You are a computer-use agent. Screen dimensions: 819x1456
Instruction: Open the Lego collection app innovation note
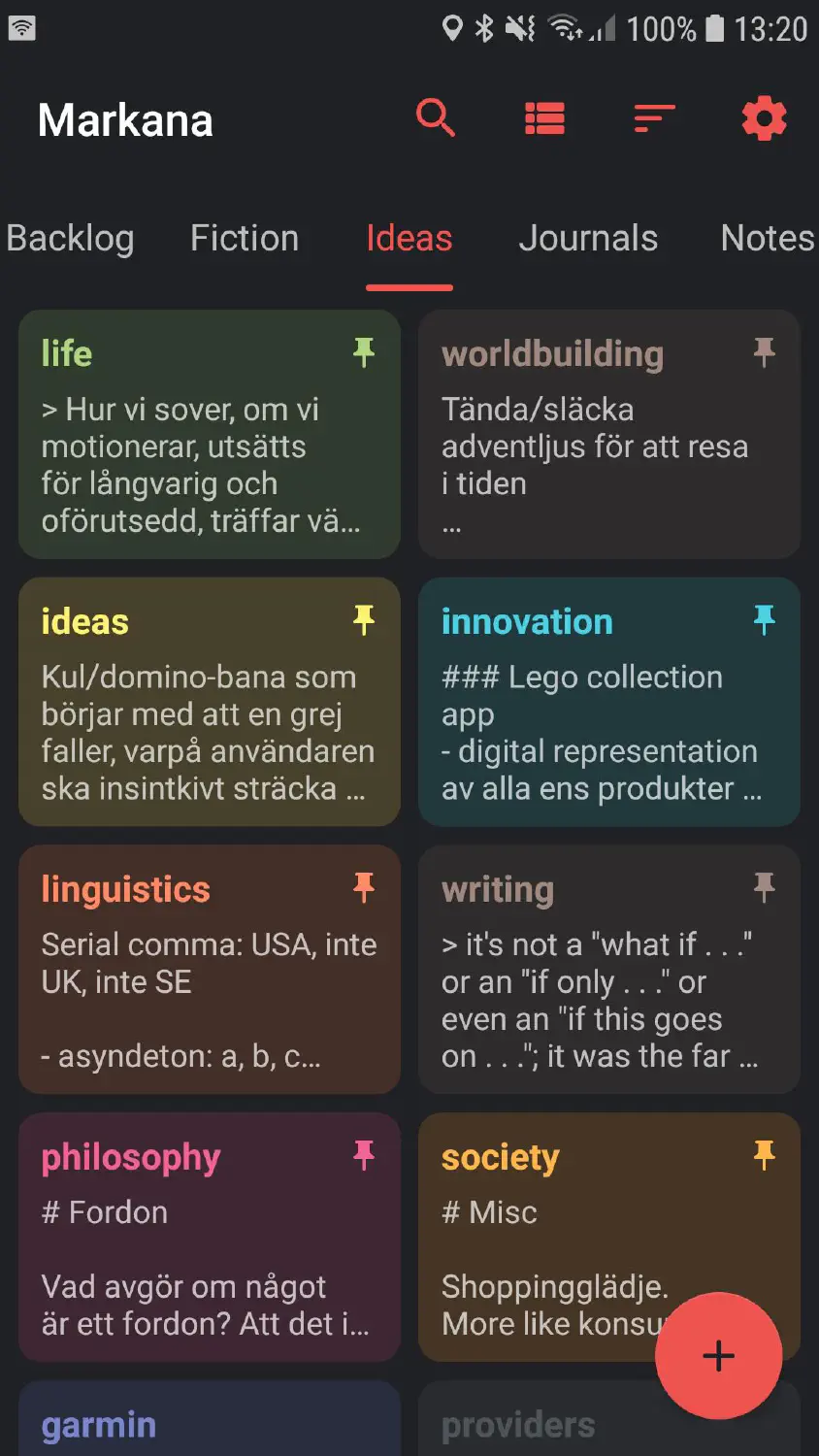[x=609, y=702]
